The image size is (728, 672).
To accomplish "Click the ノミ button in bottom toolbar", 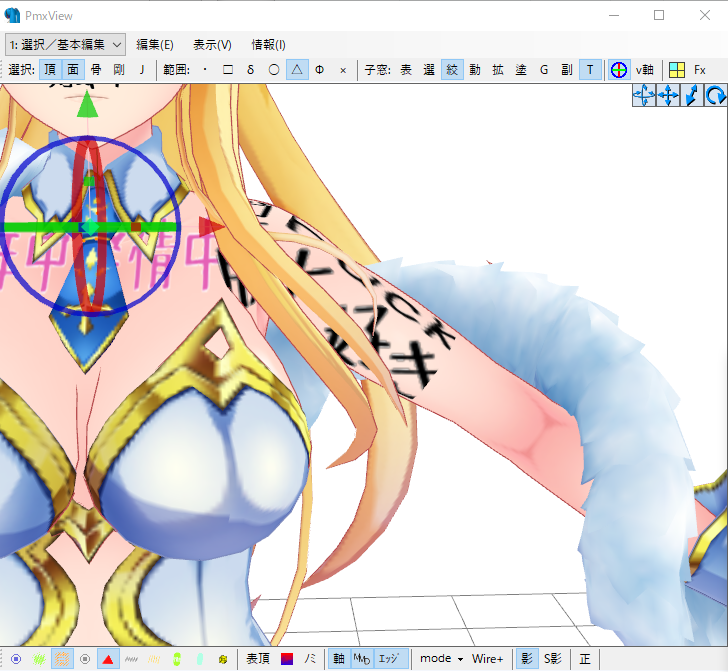I will pyautogui.click(x=310, y=659).
